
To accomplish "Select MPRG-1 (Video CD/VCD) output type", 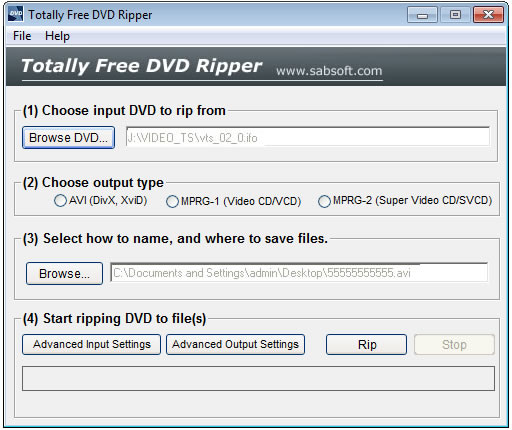I will pyautogui.click(x=234, y=201).
